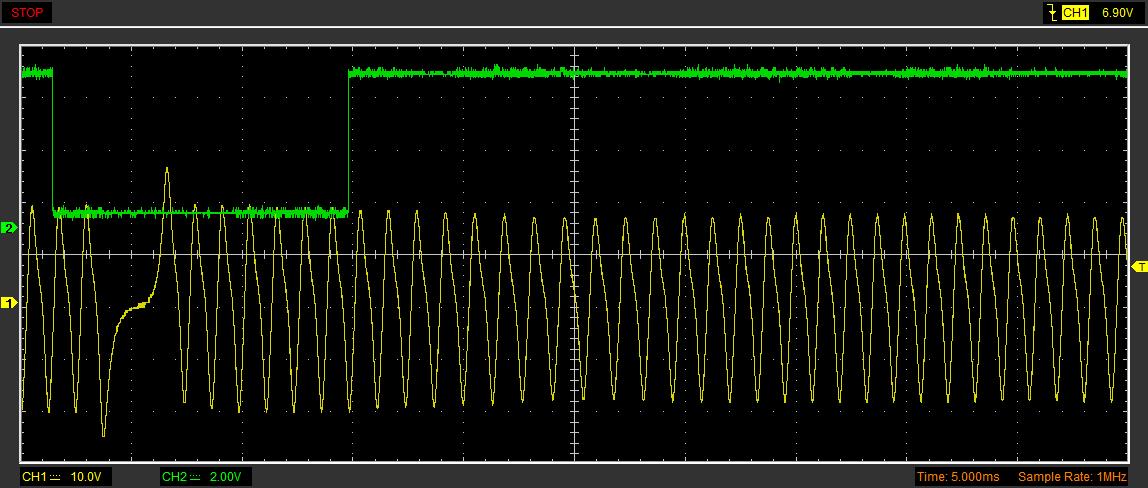Open the CH2 2.00V vertical scale
1148x488 pixels.
[x=225, y=477]
